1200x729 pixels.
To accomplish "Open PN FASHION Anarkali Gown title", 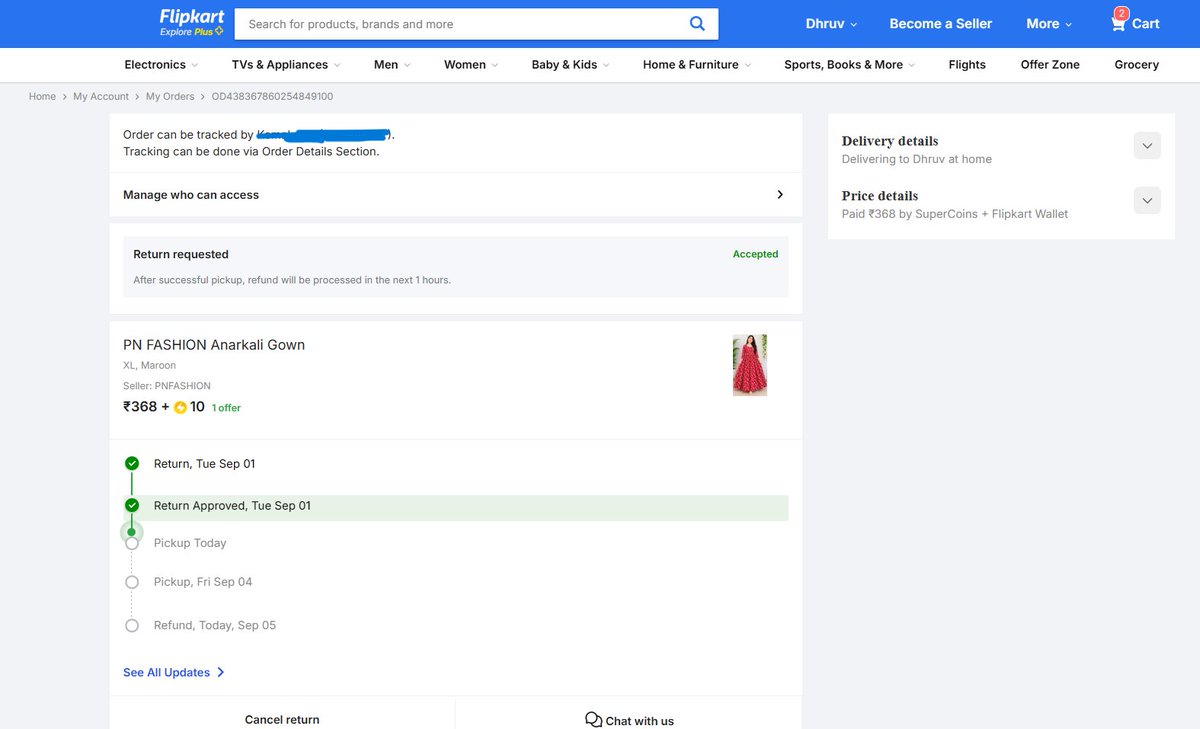I will coord(214,345).
